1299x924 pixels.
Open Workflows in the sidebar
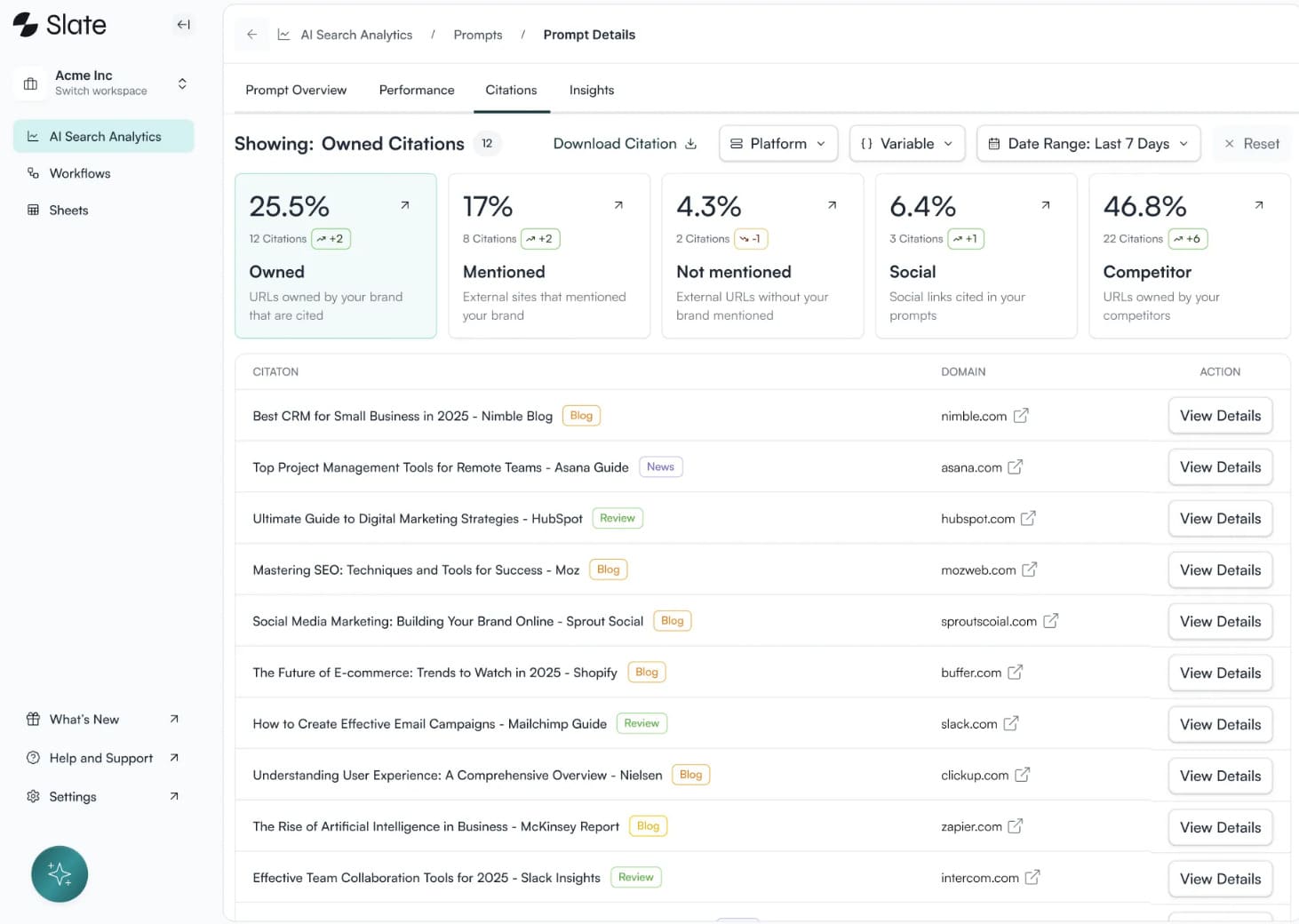pos(104,173)
